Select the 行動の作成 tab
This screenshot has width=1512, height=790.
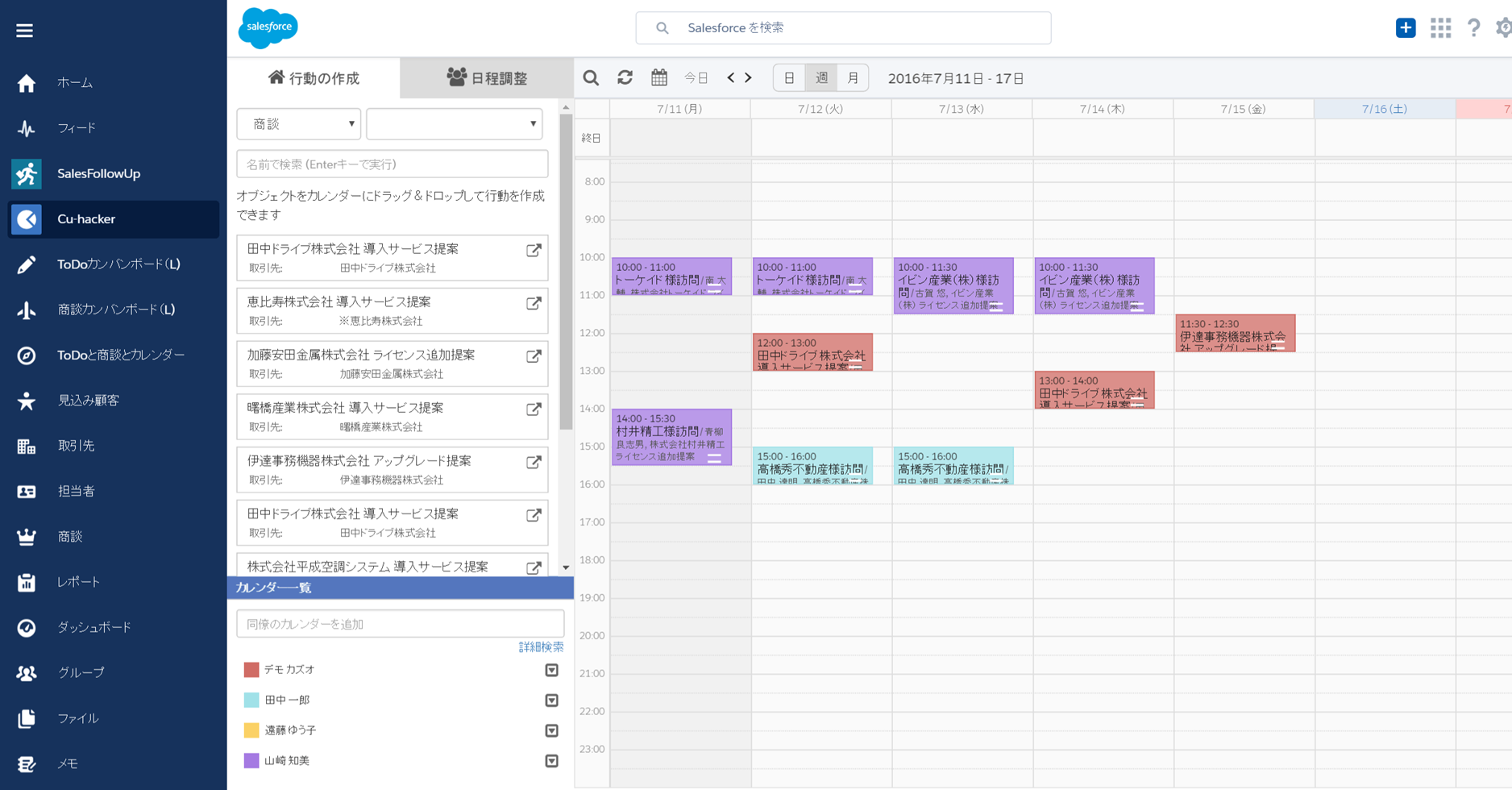pyautogui.click(x=314, y=78)
